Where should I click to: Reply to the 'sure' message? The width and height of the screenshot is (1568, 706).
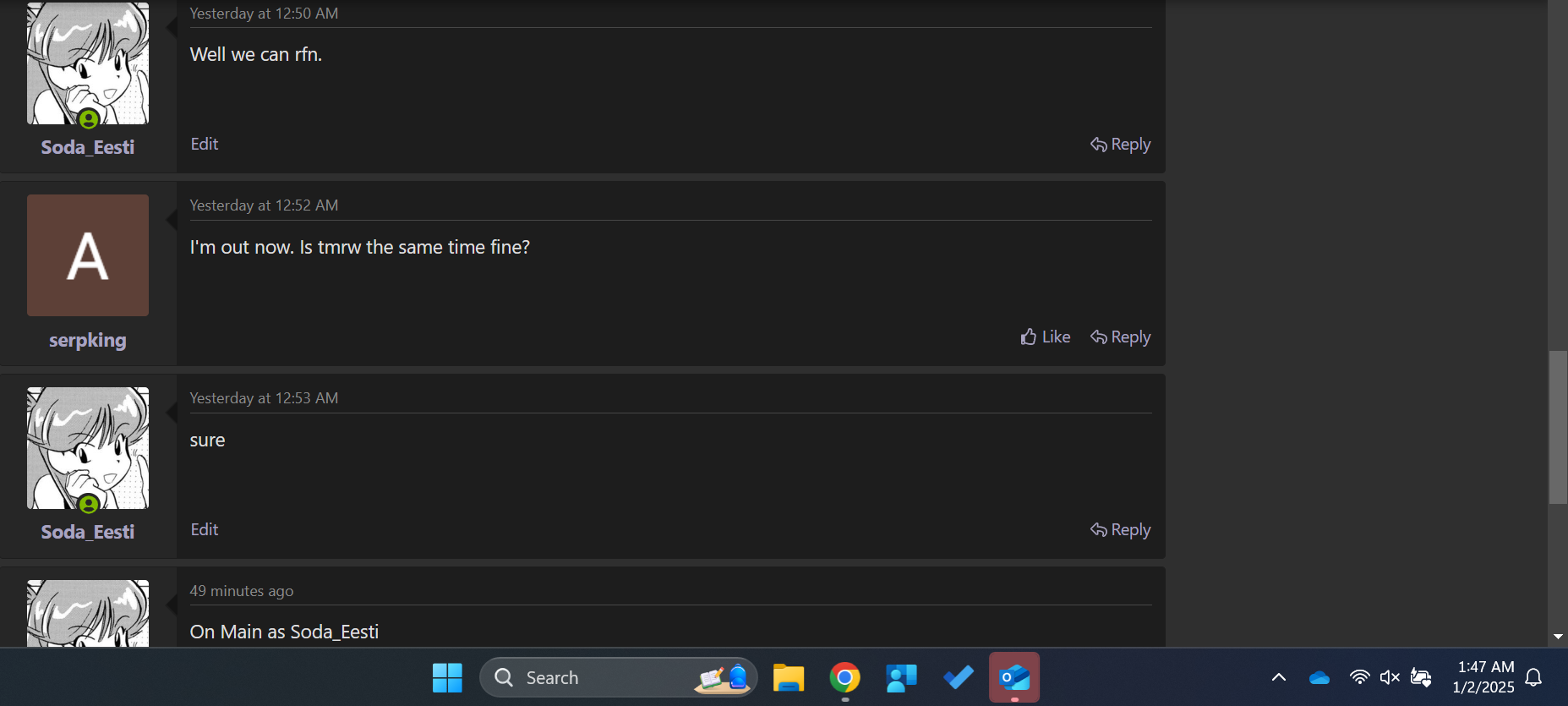pos(1121,529)
